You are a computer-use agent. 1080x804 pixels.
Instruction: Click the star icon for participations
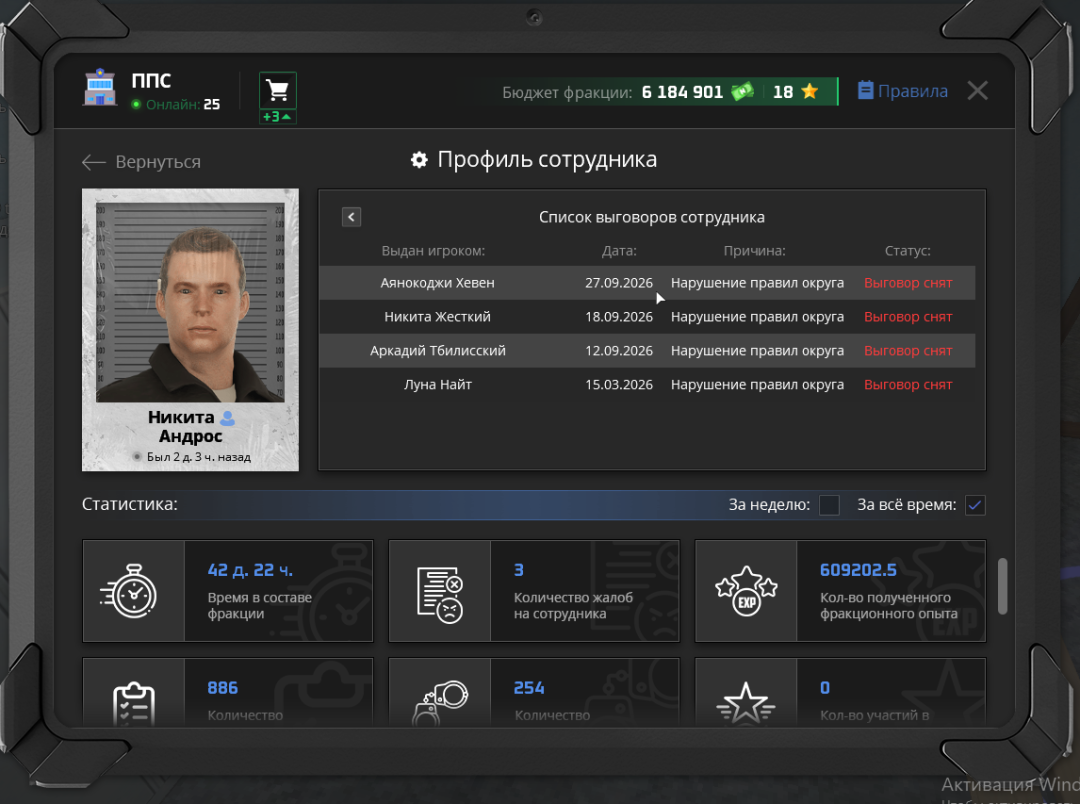click(x=746, y=703)
